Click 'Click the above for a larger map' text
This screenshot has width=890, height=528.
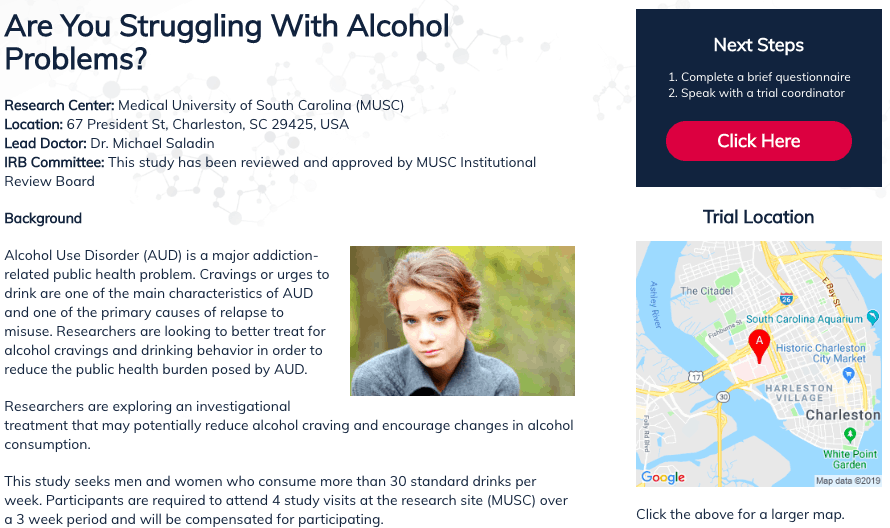(x=740, y=514)
